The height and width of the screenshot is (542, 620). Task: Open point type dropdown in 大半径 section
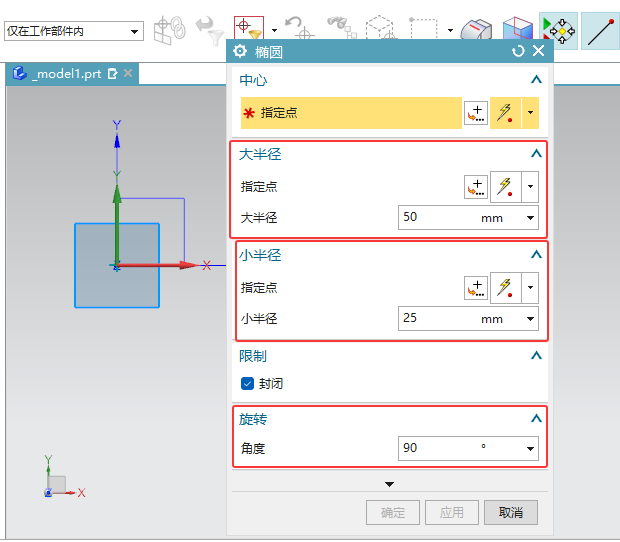[x=530, y=187]
